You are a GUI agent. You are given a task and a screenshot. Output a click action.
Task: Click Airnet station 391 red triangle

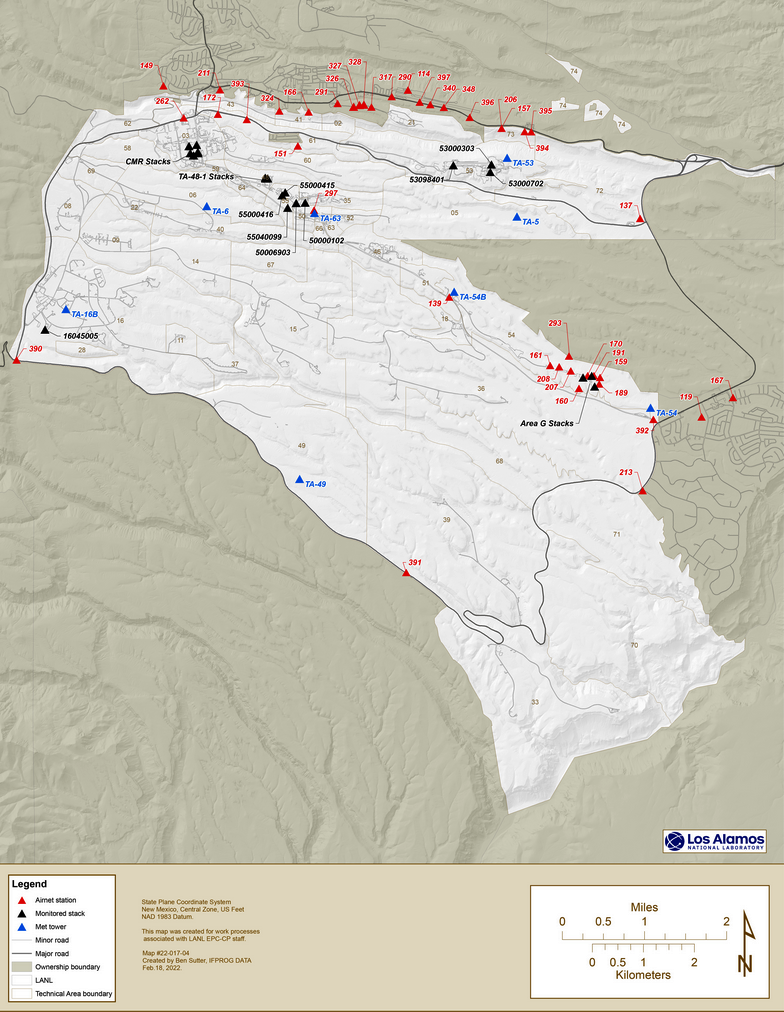(405, 574)
